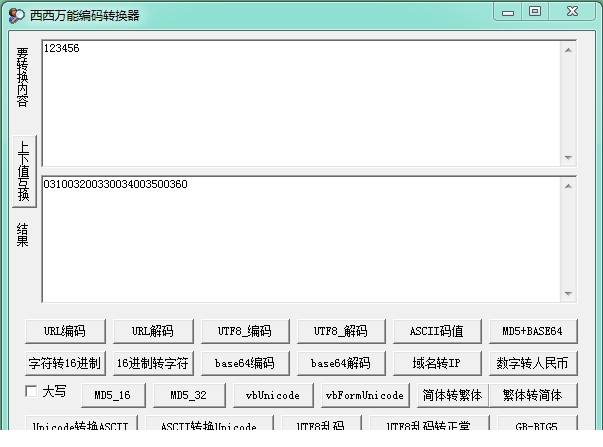Run UTF8_编码 conversion
Viewport: 603px width, 447px height.
[245, 331]
